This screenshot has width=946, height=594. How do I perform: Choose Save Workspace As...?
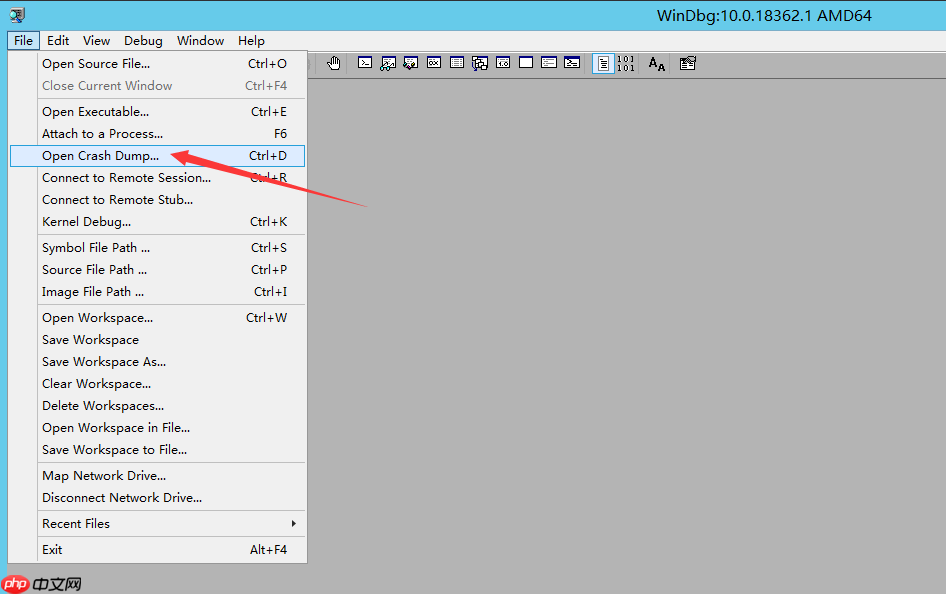point(157,362)
